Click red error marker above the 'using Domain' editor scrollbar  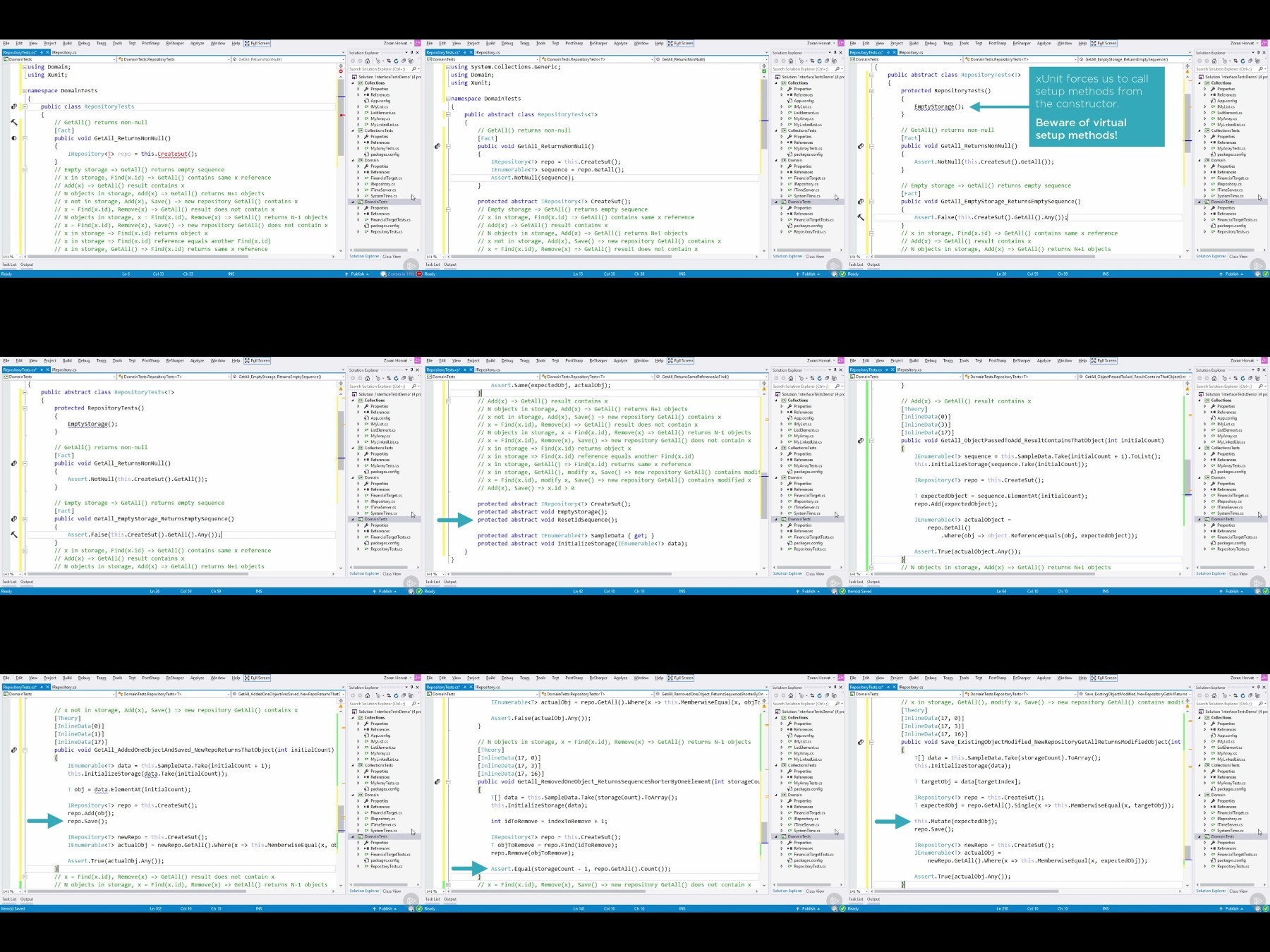click(341, 70)
